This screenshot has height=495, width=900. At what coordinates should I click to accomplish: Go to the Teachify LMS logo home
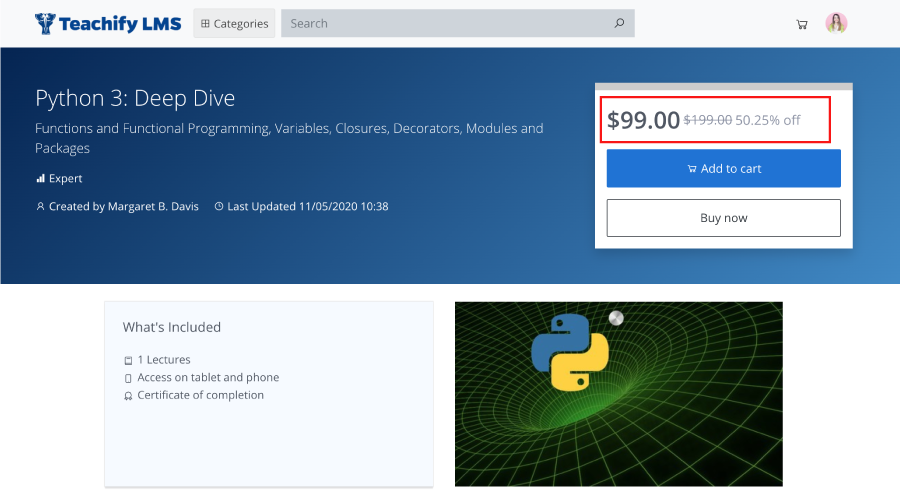click(x=108, y=24)
